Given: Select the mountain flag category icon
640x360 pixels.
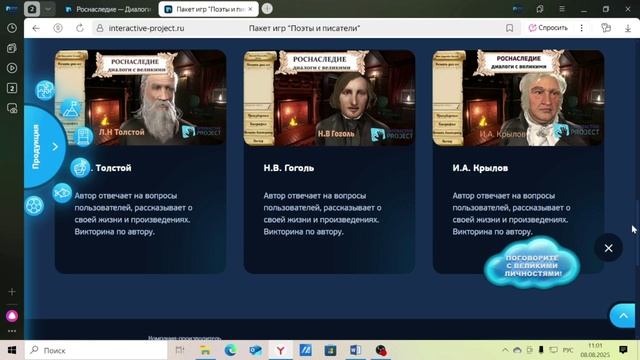Looking at the screenshot, I should coord(71,109).
